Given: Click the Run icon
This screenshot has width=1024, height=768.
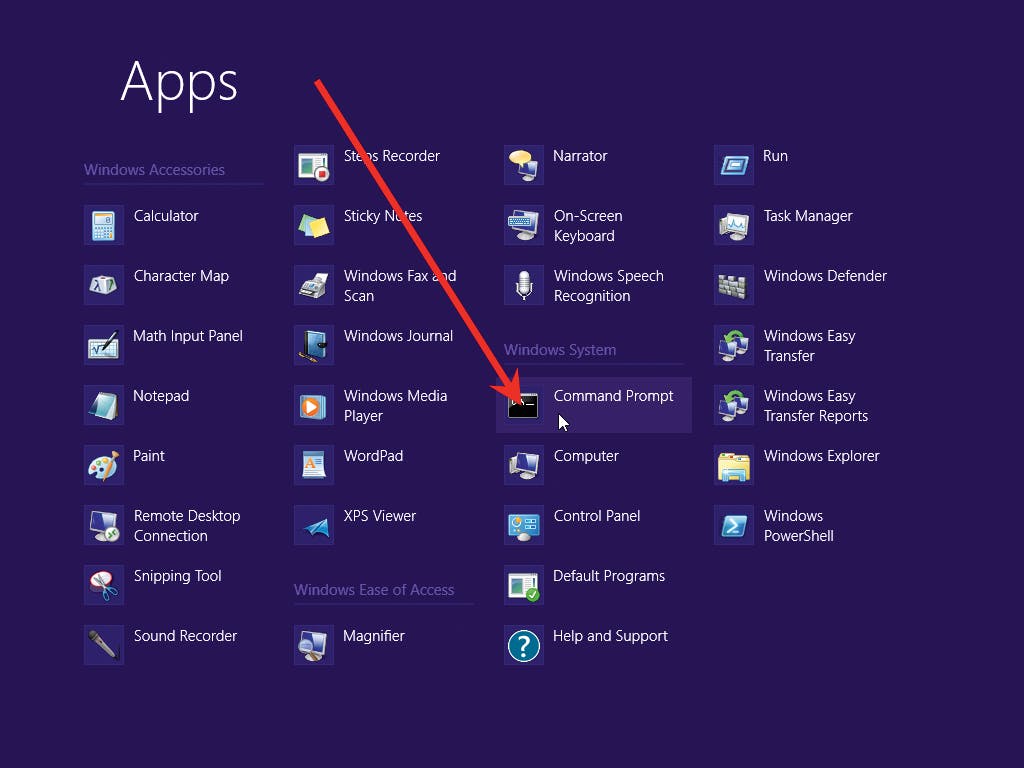Looking at the screenshot, I should click(x=734, y=165).
